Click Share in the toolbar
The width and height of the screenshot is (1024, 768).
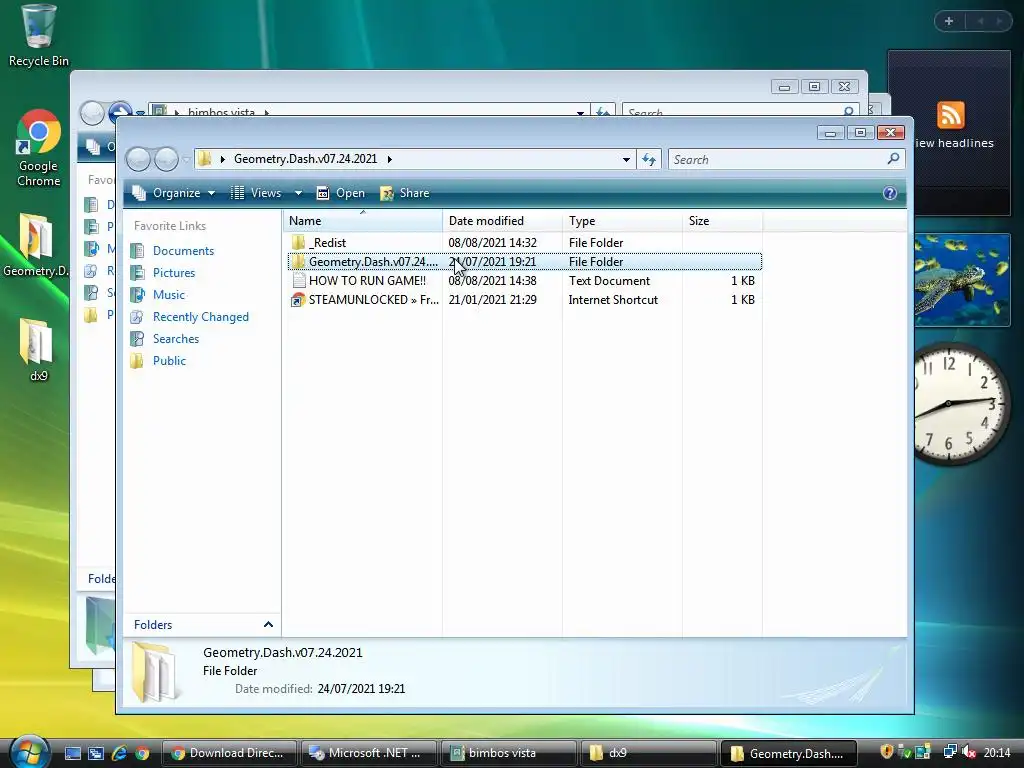pos(405,193)
